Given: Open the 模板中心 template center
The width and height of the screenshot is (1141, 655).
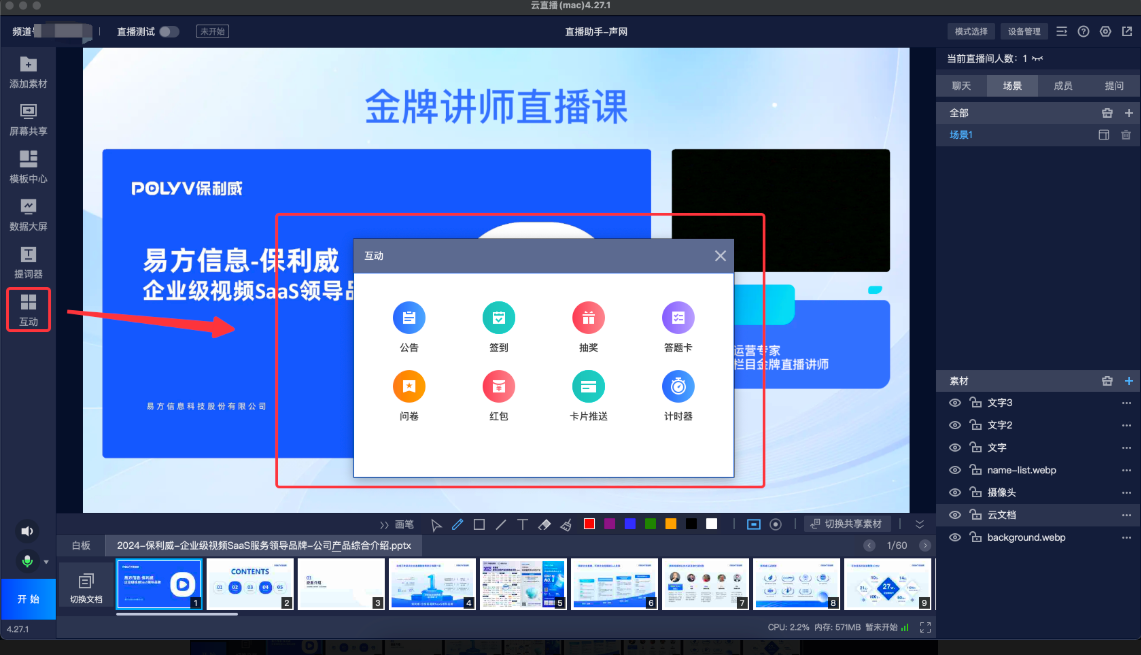Looking at the screenshot, I should coord(28,167).
